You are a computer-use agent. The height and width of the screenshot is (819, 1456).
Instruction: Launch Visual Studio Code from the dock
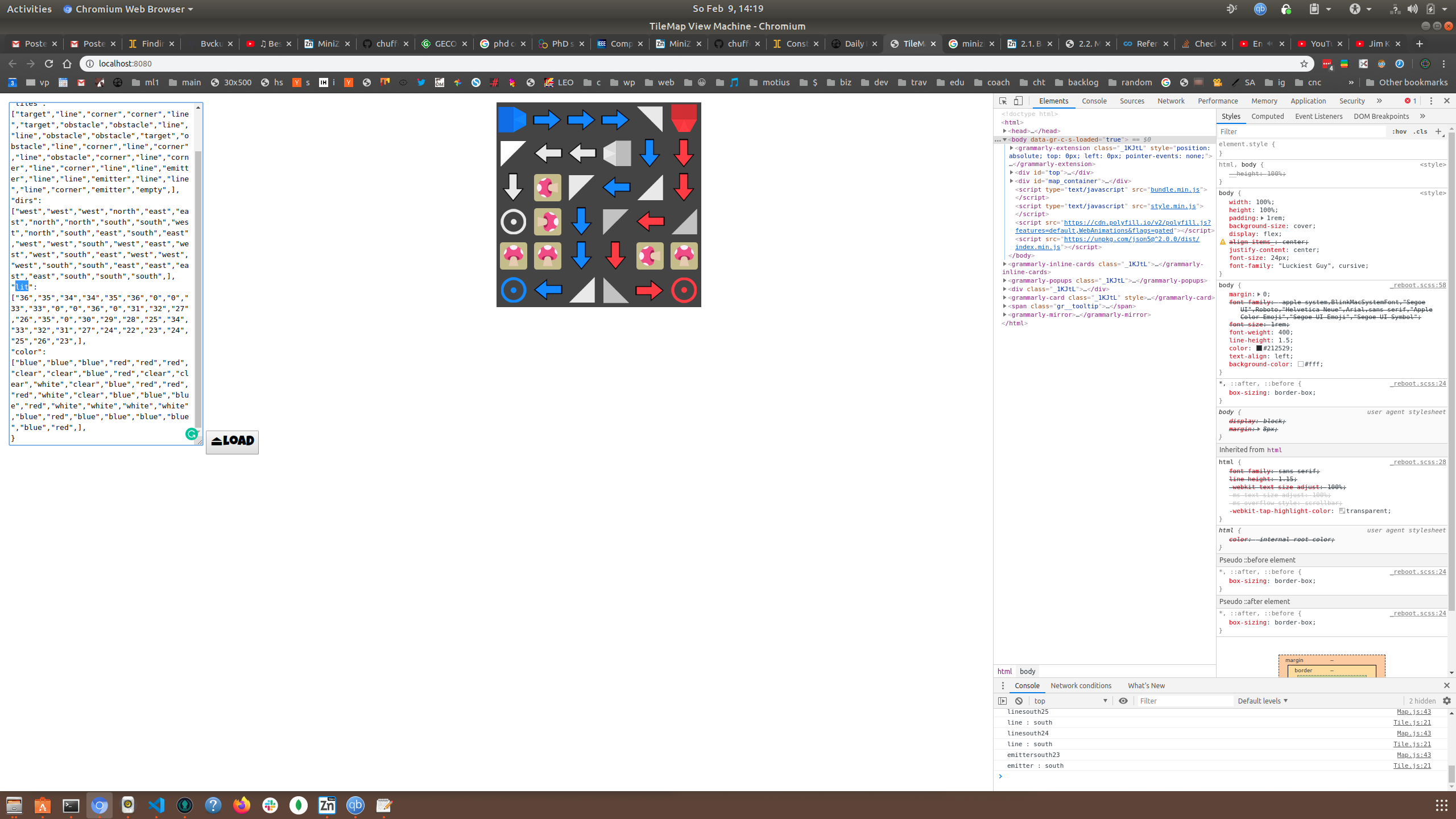click(156, 805)
